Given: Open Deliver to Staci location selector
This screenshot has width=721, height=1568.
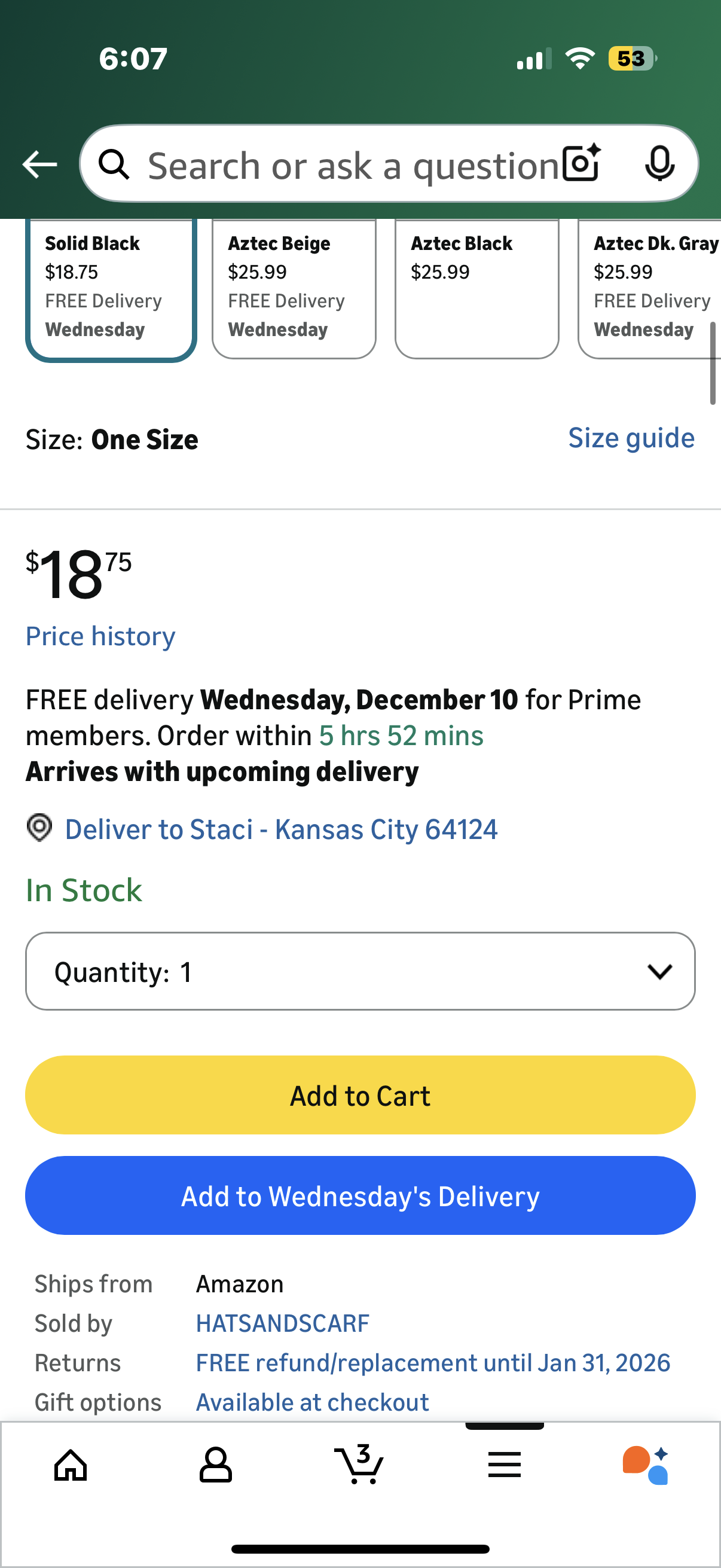Looking at the screenshot, I should point(280,829).
